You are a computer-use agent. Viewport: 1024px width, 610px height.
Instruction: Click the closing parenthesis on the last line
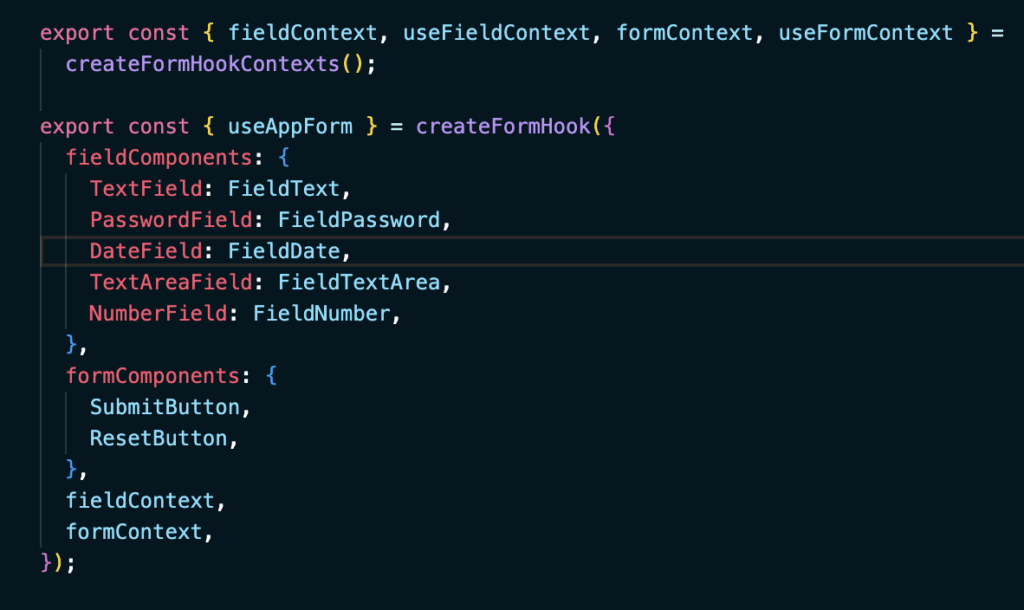pyautogui.click(x=59, y=563)
